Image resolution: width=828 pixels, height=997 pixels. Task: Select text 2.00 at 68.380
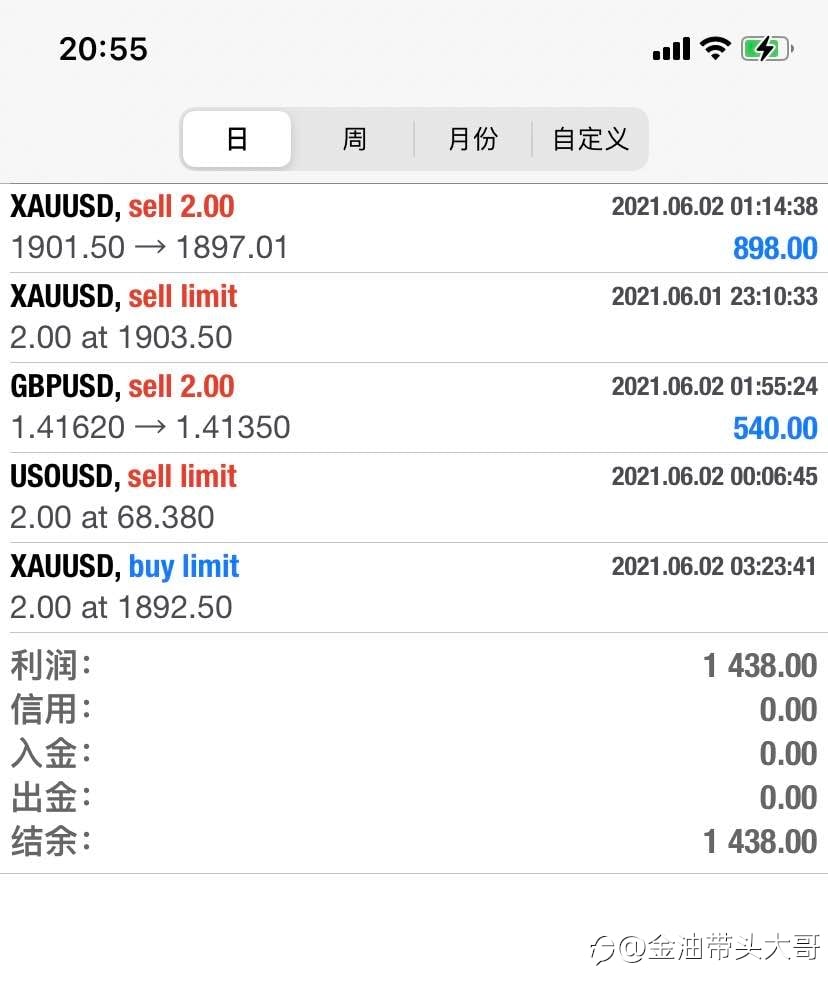(113, 517)
